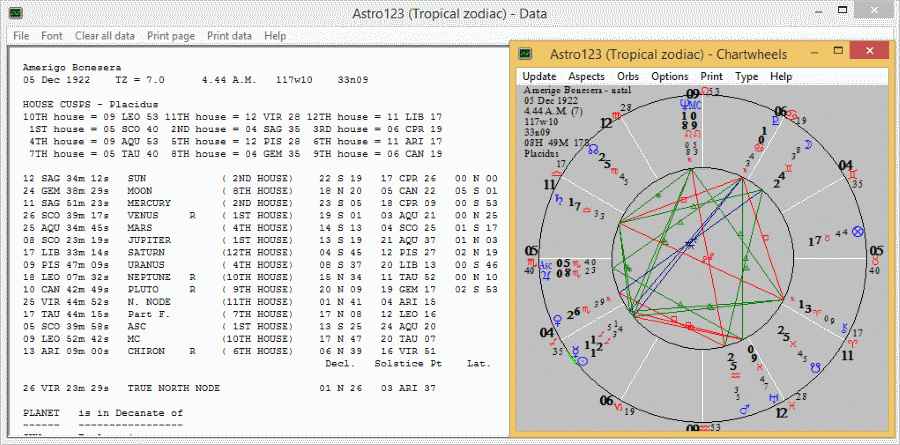900x445 pixels.
Task: Open the Font menu
Action: pyautogui.click(x=52, y=36)
